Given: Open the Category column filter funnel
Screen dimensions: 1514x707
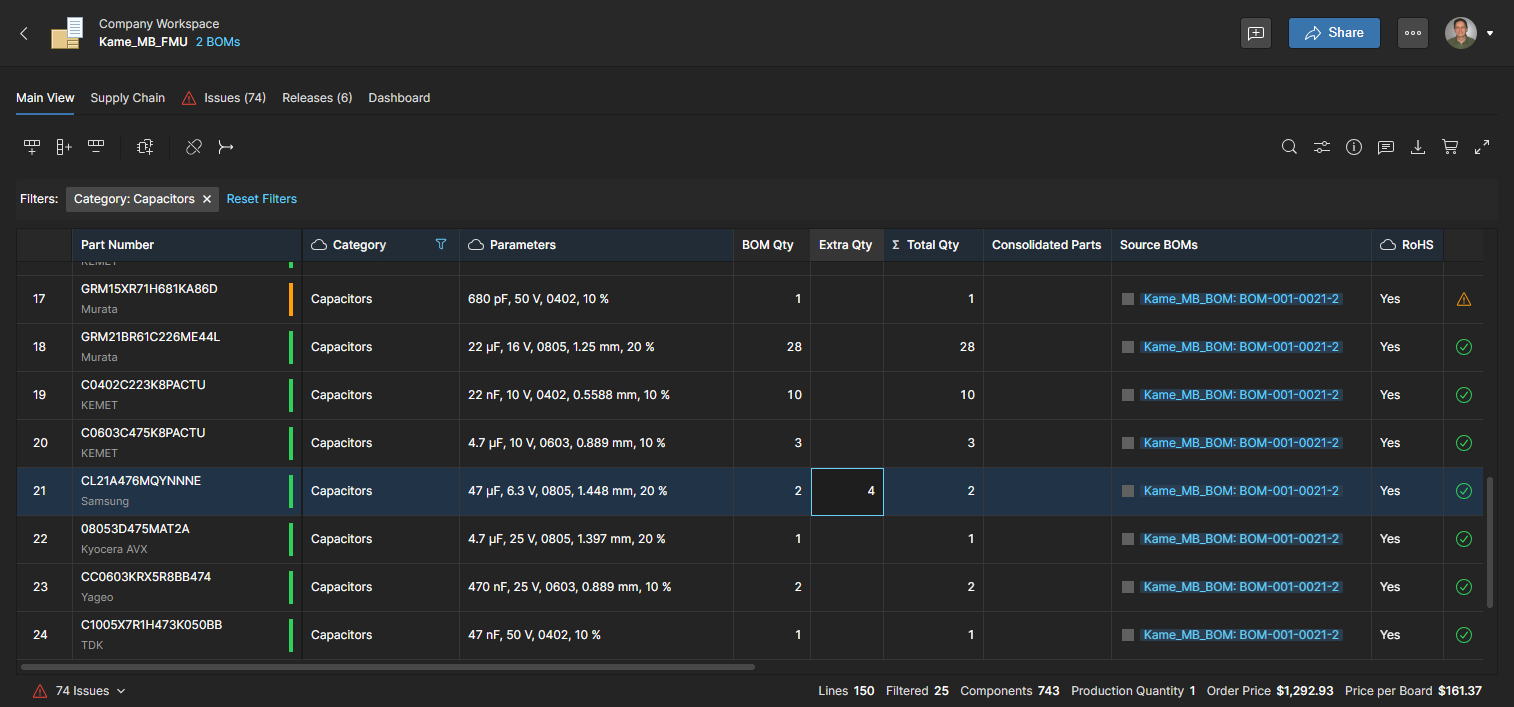Looking at the screenshot, I should pos(441,244).
